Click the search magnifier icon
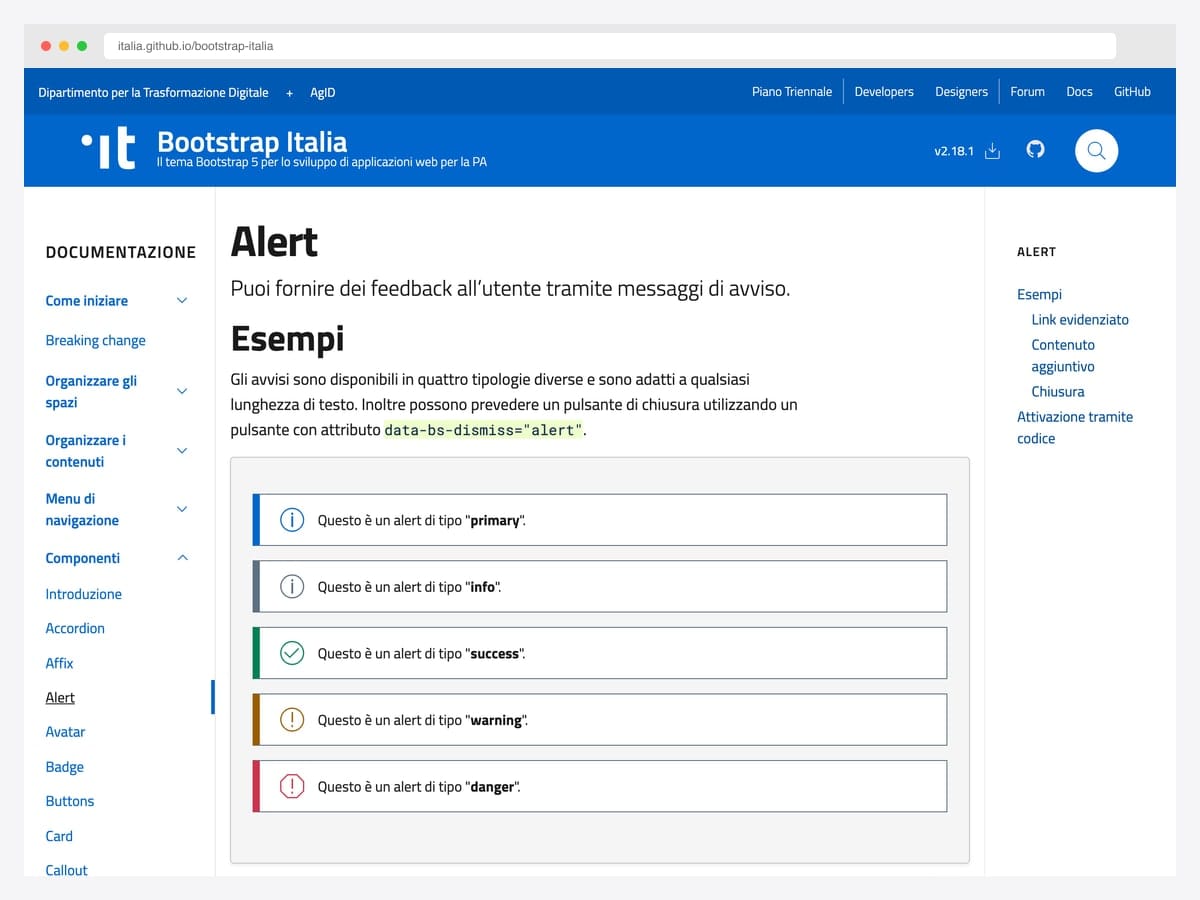 1096,151
